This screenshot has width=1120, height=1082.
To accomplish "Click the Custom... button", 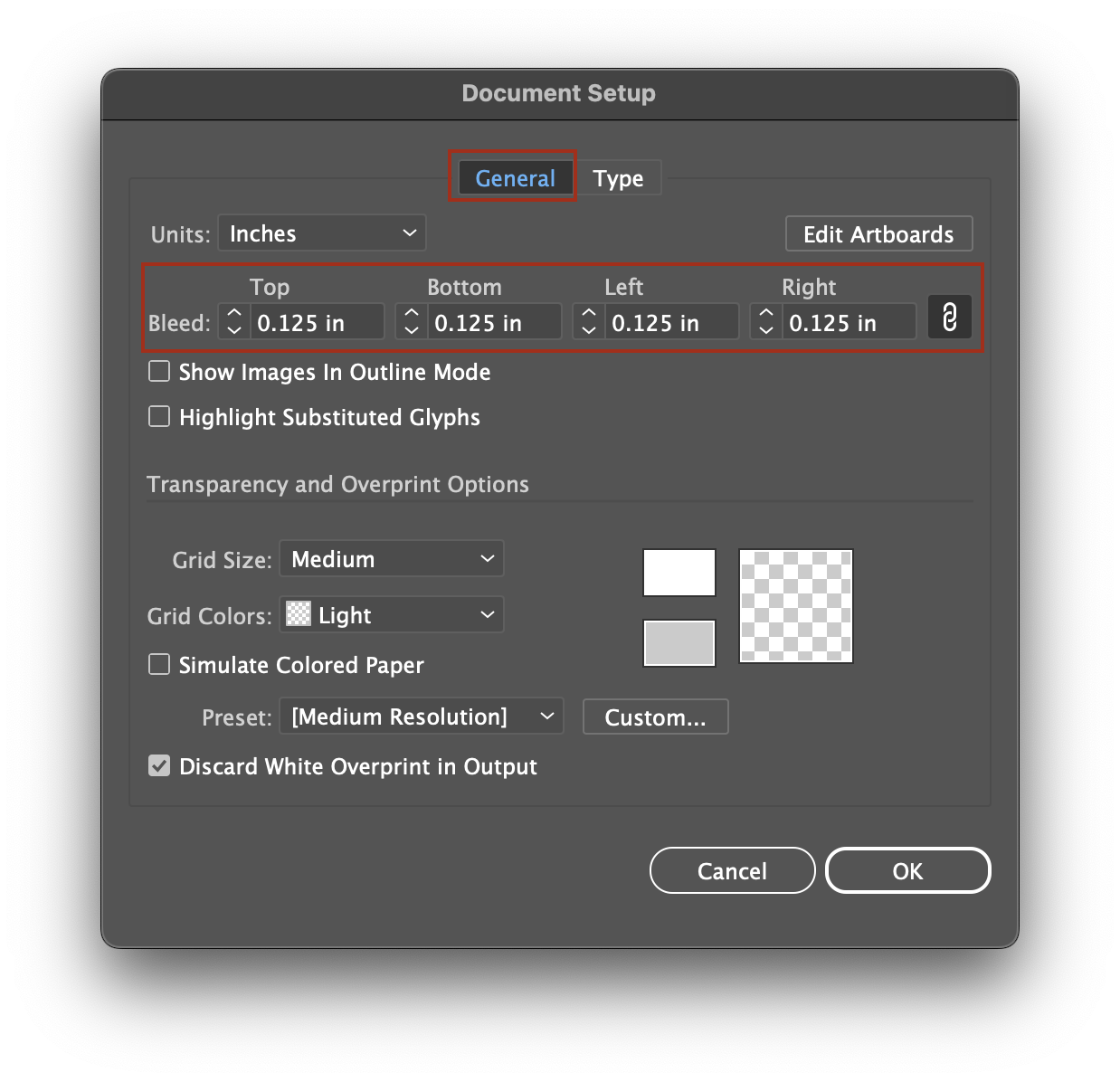I will tap(656, 717).
